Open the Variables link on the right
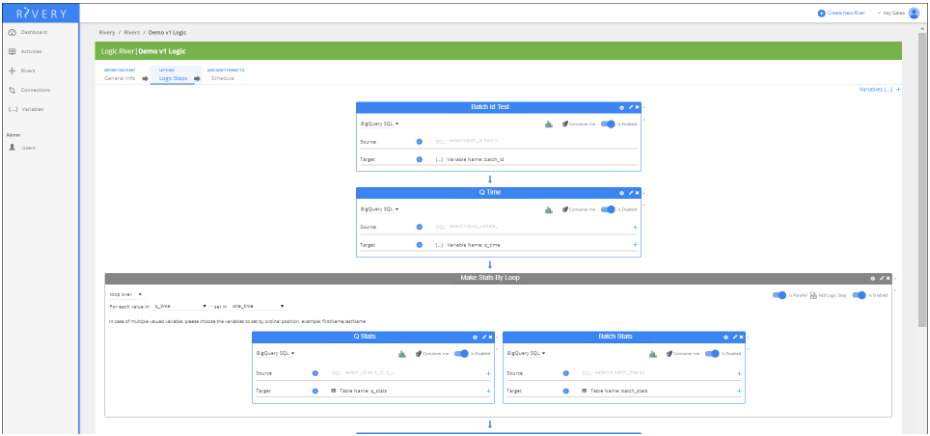 coord(877,90)
